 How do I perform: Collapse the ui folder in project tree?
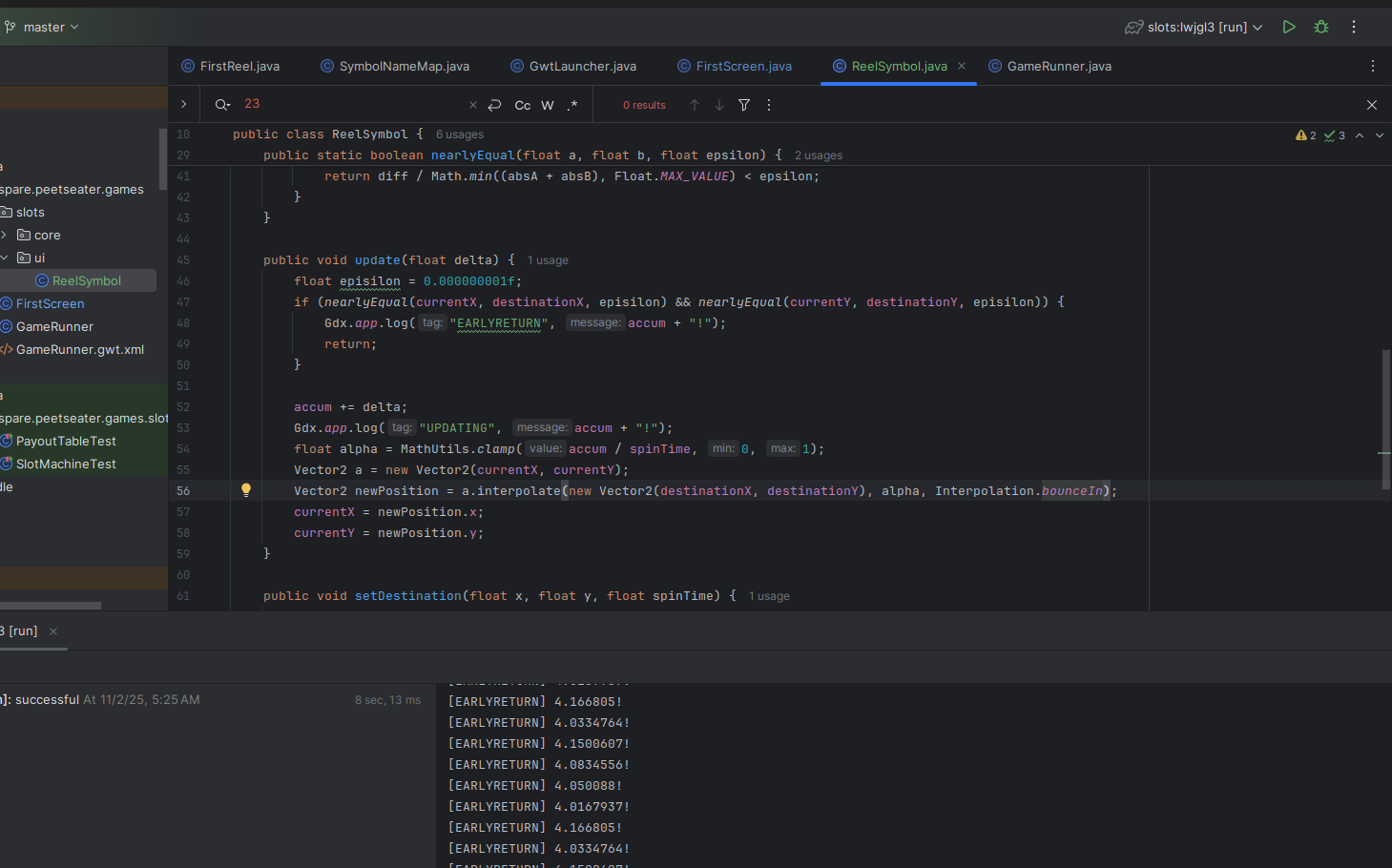(5, 258)
